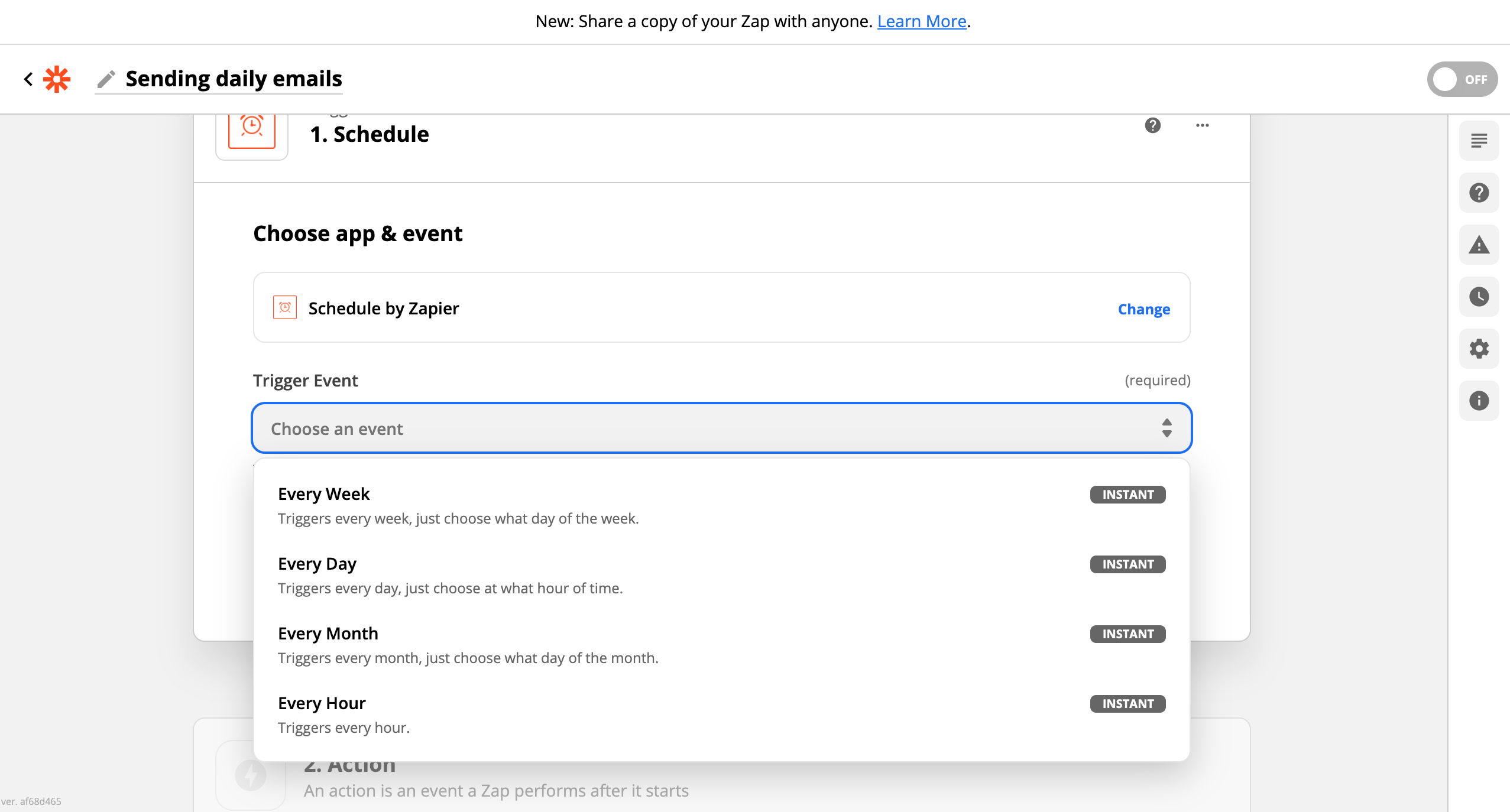Click the pencil icon to rename Zap
The height and width of the screenshot is (812, 1510).
point(106,79)
